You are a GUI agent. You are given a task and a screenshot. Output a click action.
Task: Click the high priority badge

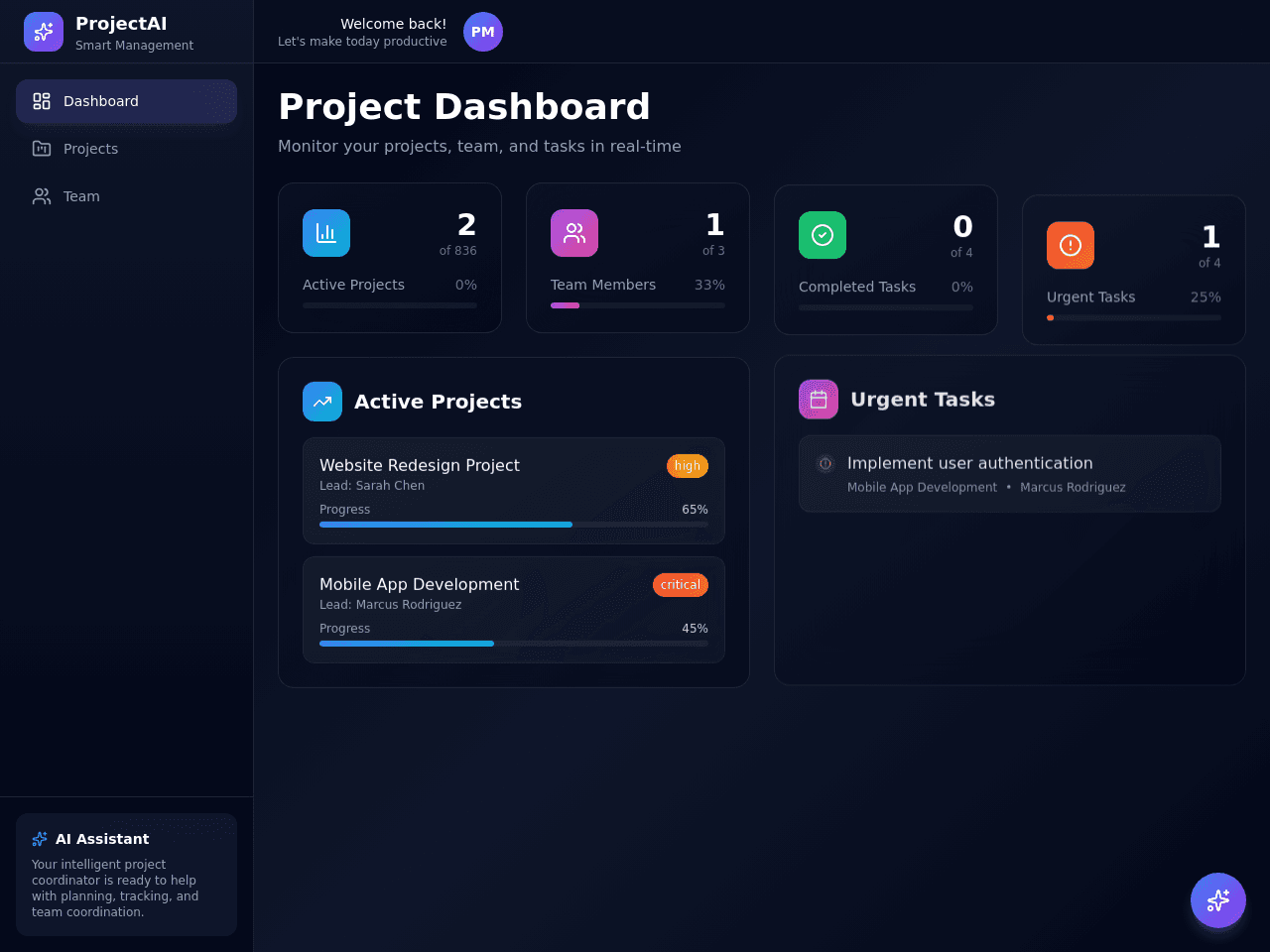point(688,466)
